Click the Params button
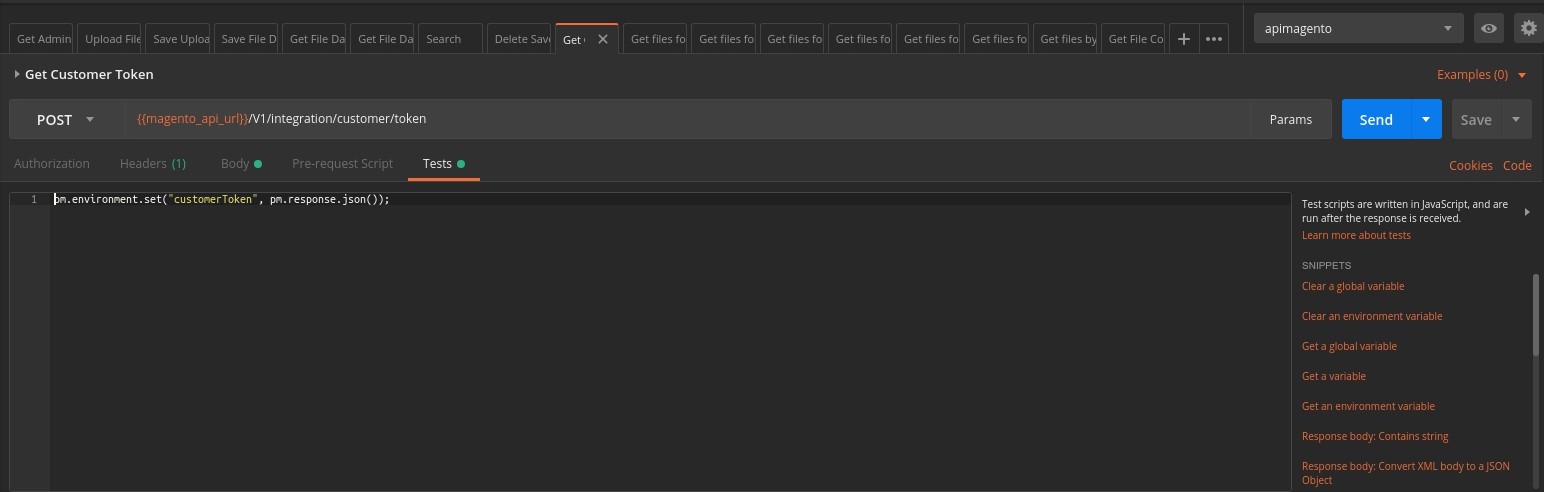Viewport: 1544px width, 492px height. [1290, 119]
